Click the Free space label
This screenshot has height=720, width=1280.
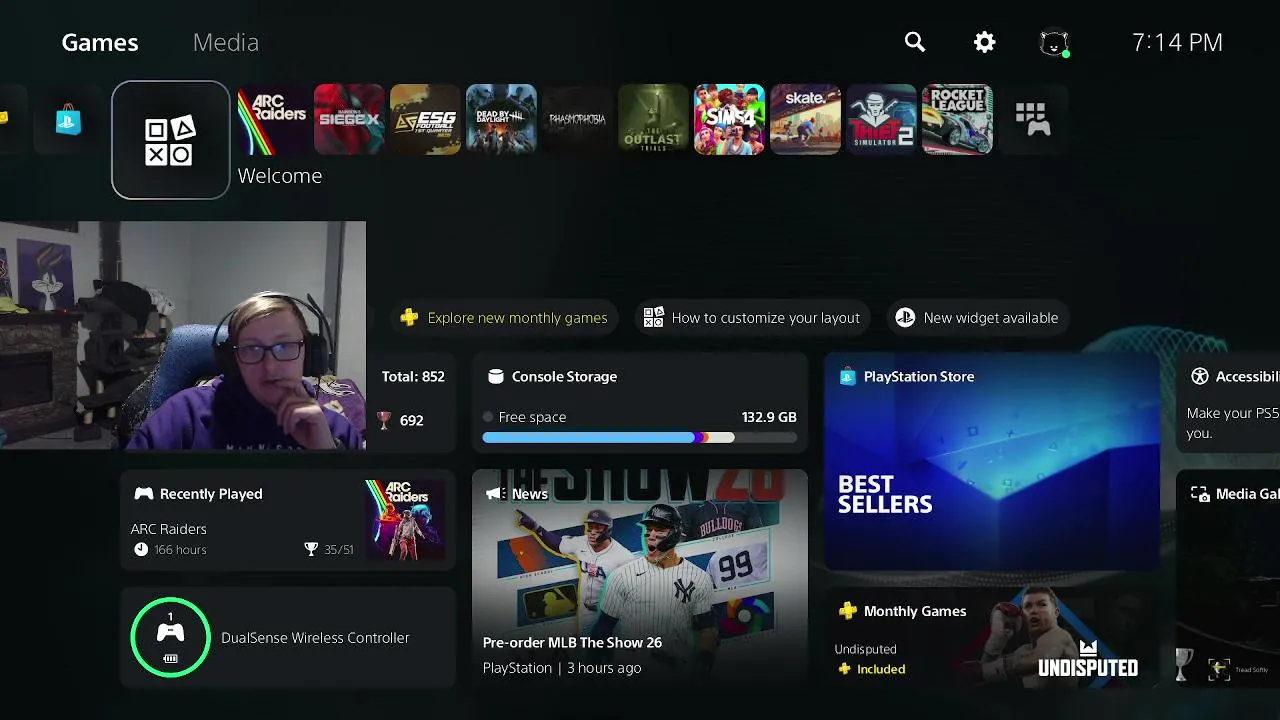point(532,417)
